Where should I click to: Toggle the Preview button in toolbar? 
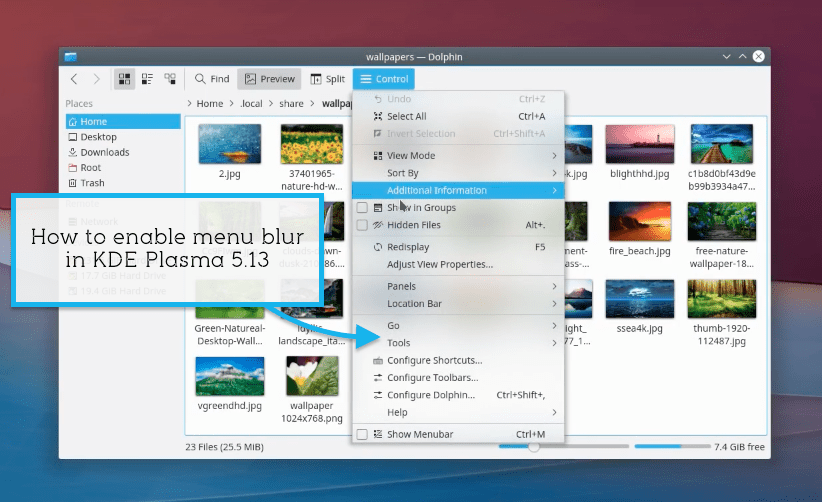click(x=269, y=79)
